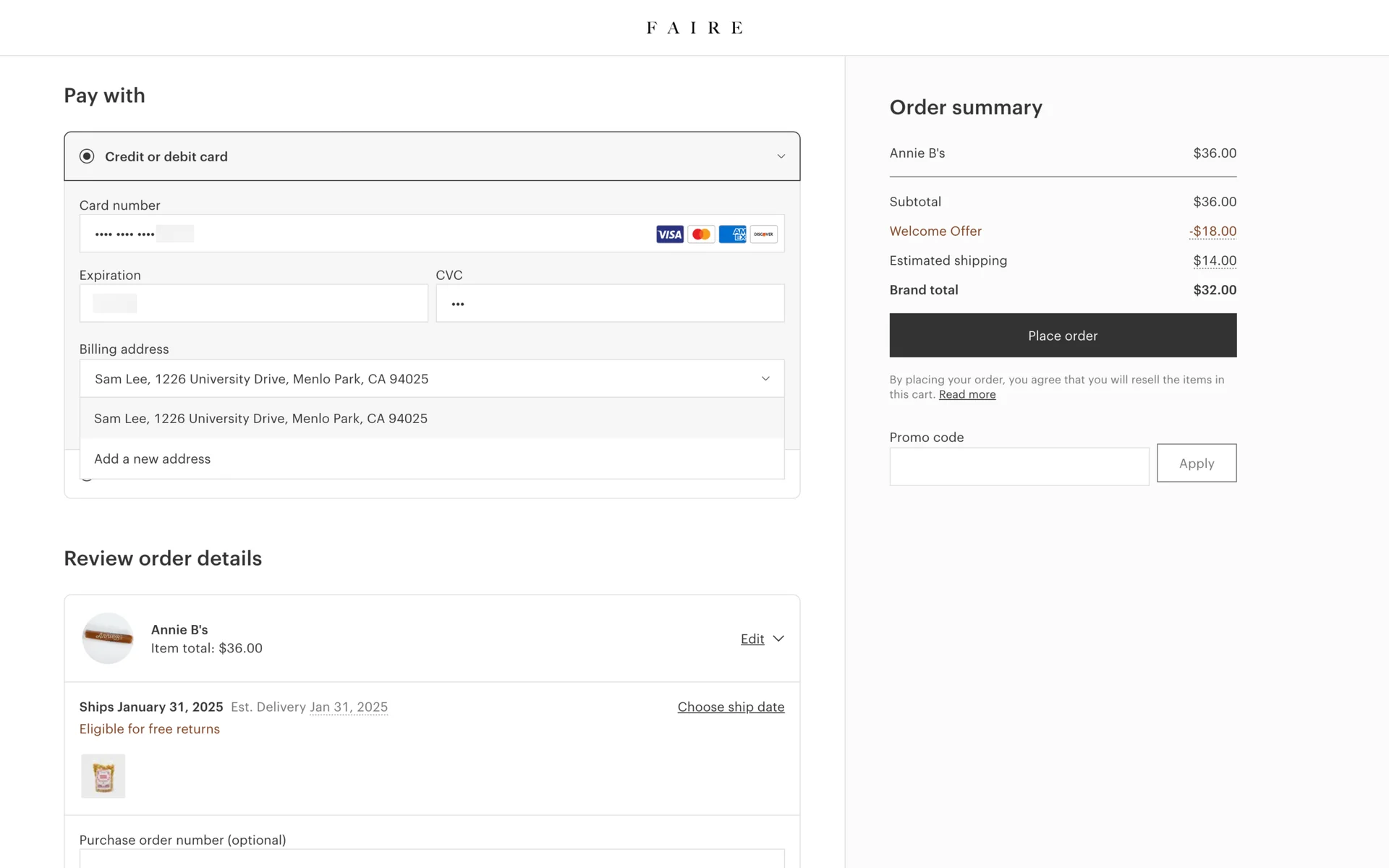Open the Read more link
1389x868 pixels.
point(967,394)
